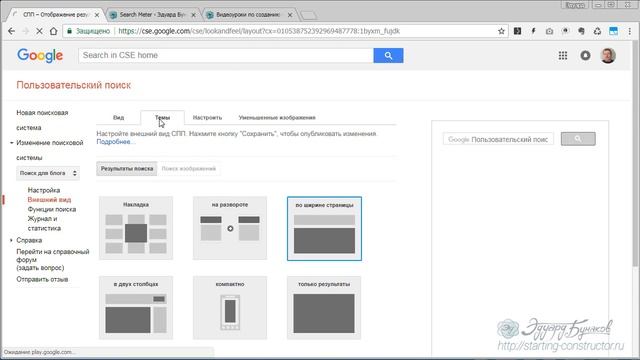
Task: Go back with the browser back arrow
Action: [11, 31]
